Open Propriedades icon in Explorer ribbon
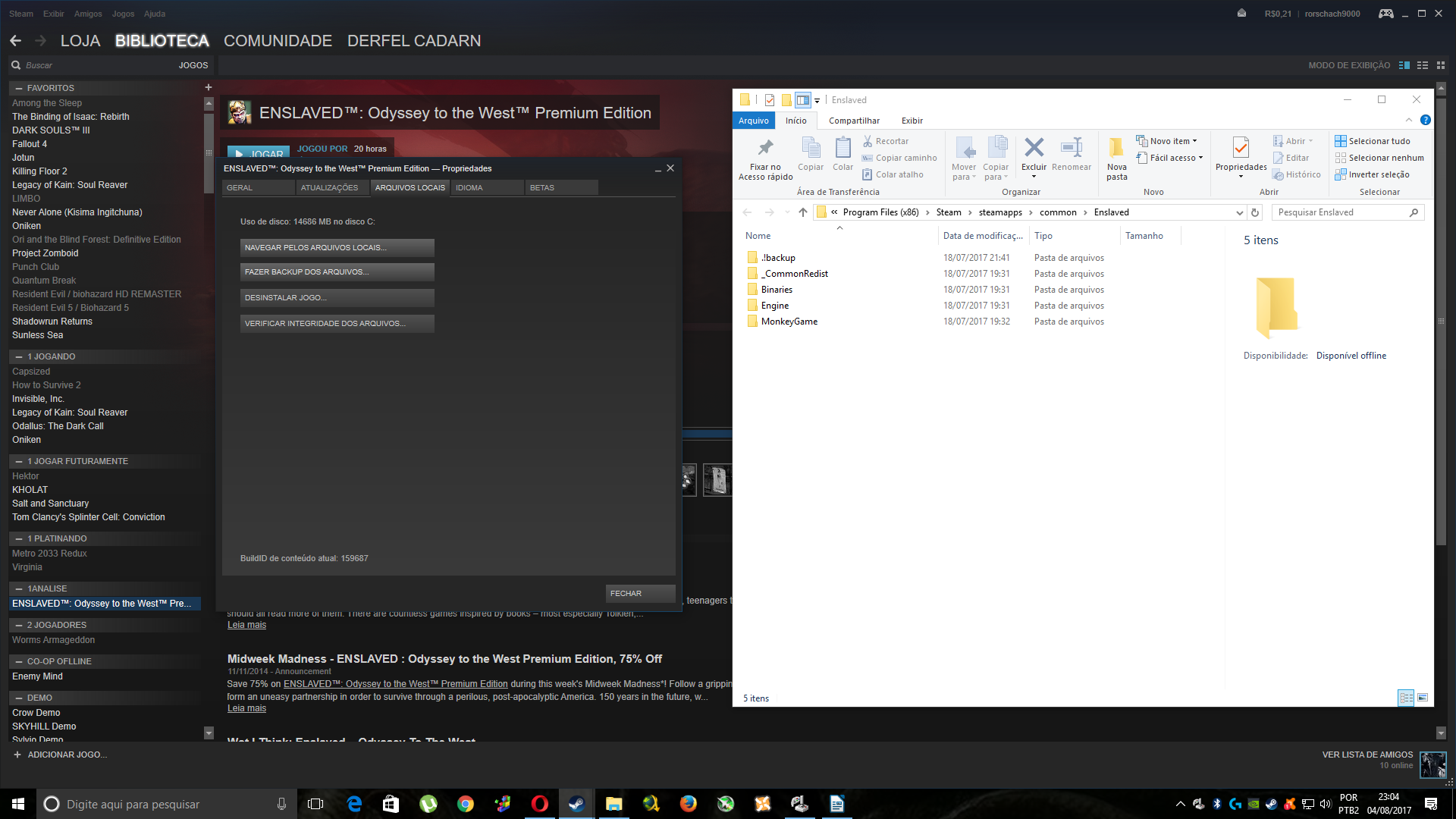The image size is (1456, 819). [x=1241, y=148]
